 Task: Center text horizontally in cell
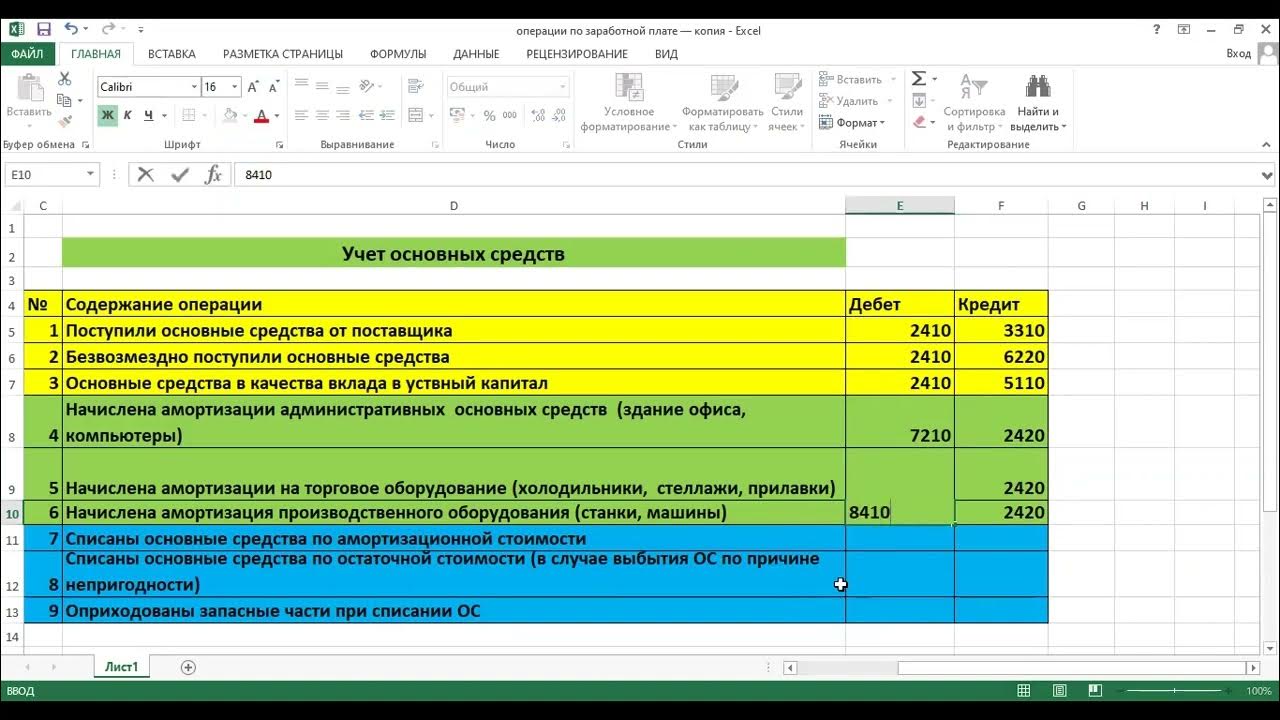click(322, 116)
